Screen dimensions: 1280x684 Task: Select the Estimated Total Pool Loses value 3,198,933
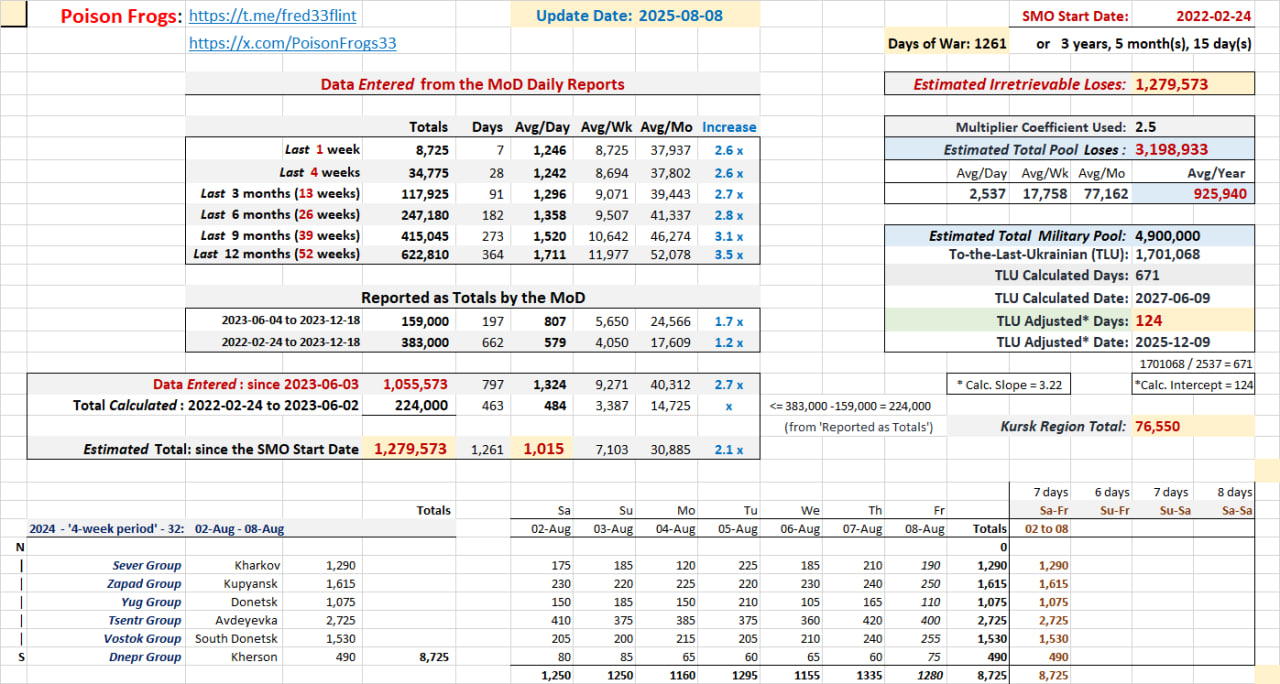(1172, 149)
